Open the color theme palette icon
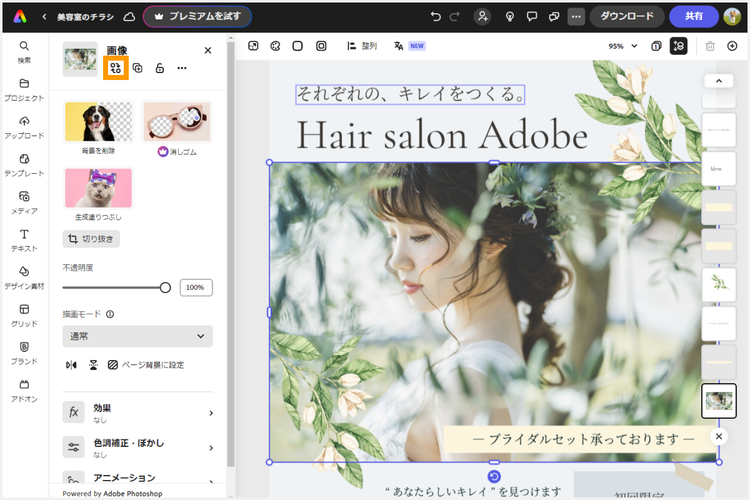Screen dimensions: 750x500 click(x=275, y=46)
